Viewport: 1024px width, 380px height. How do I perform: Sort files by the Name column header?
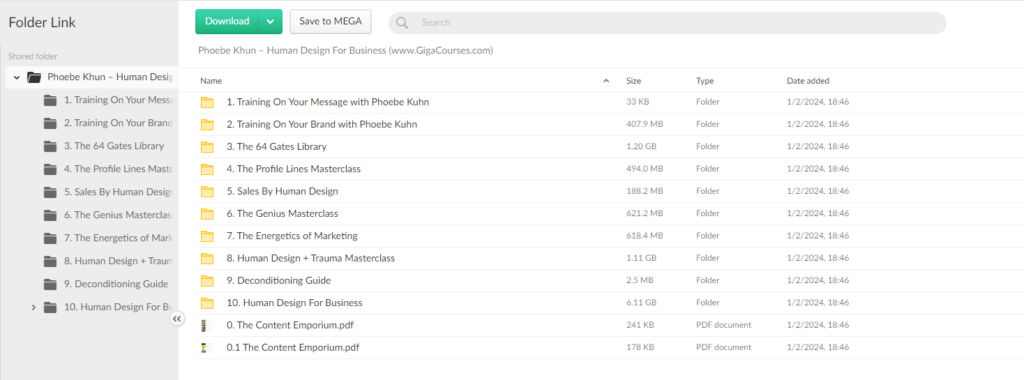pos(211,81)
